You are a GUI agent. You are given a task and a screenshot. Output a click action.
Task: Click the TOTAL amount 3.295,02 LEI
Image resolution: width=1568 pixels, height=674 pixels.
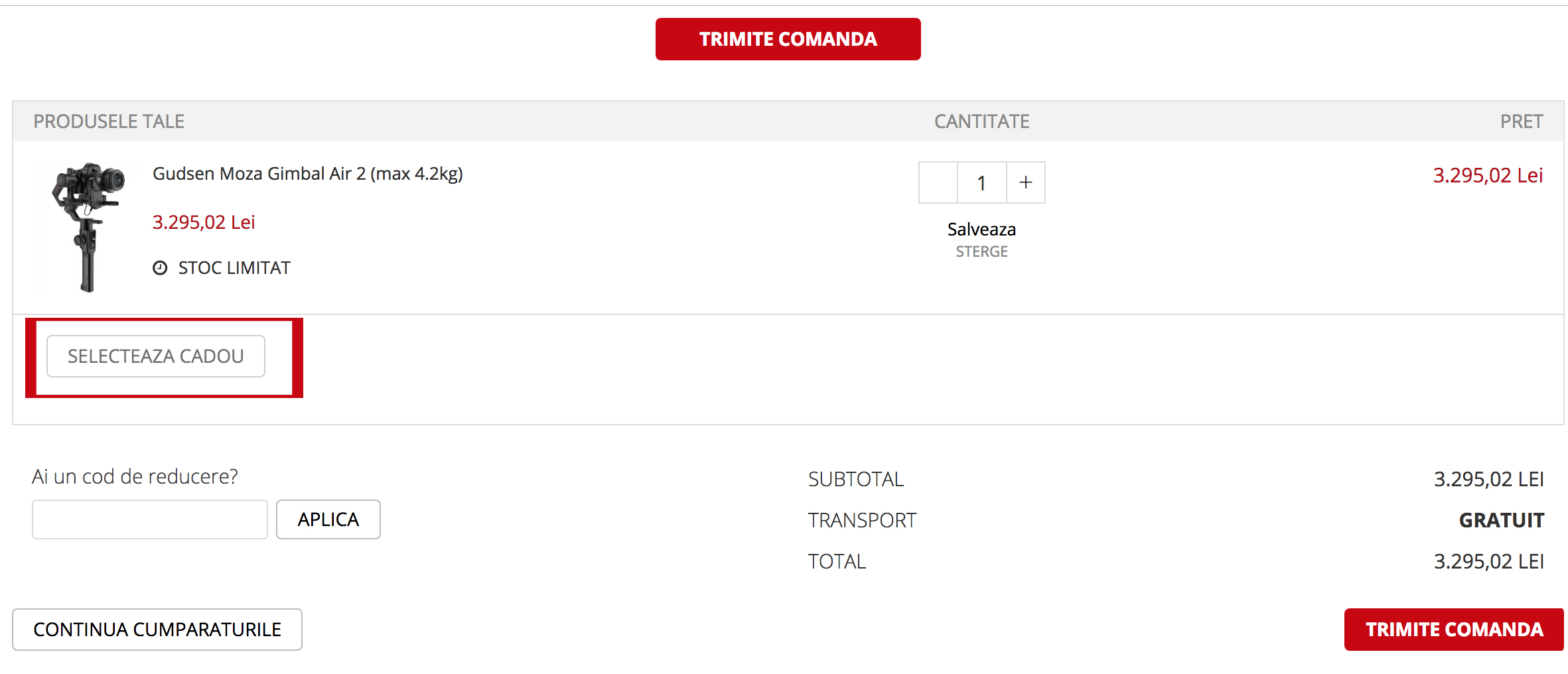coord(1488,562)
